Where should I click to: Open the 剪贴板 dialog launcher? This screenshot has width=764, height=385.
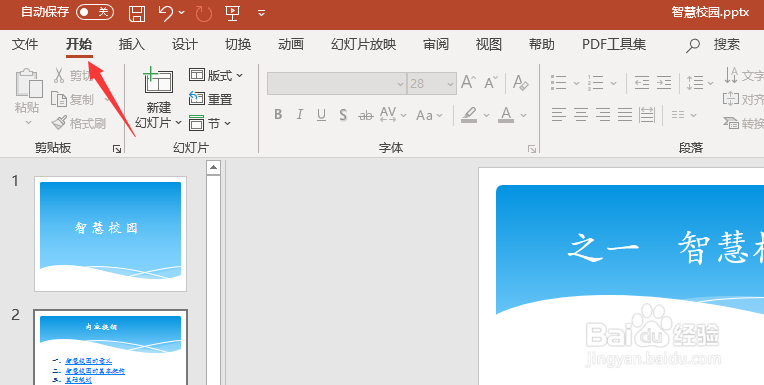coord(117,149)
